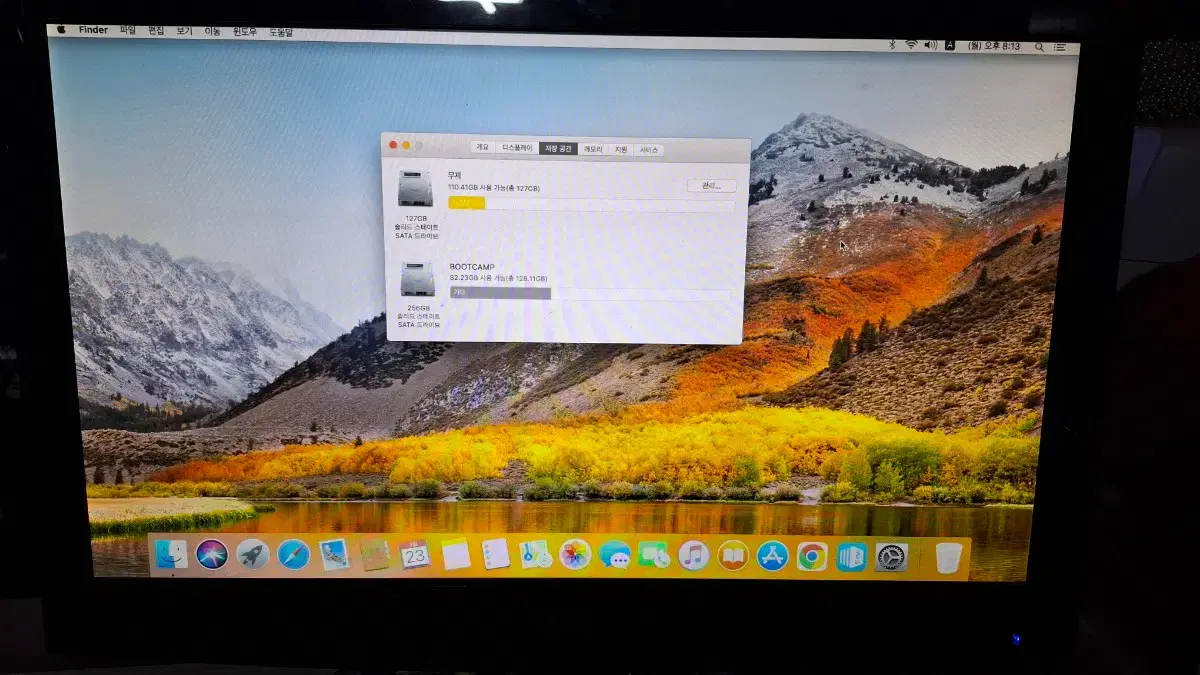Image resolution: width=1200 pixels, height=675 pixels.
Task: Click the 256GB drive icon
Action: [417, 279]
